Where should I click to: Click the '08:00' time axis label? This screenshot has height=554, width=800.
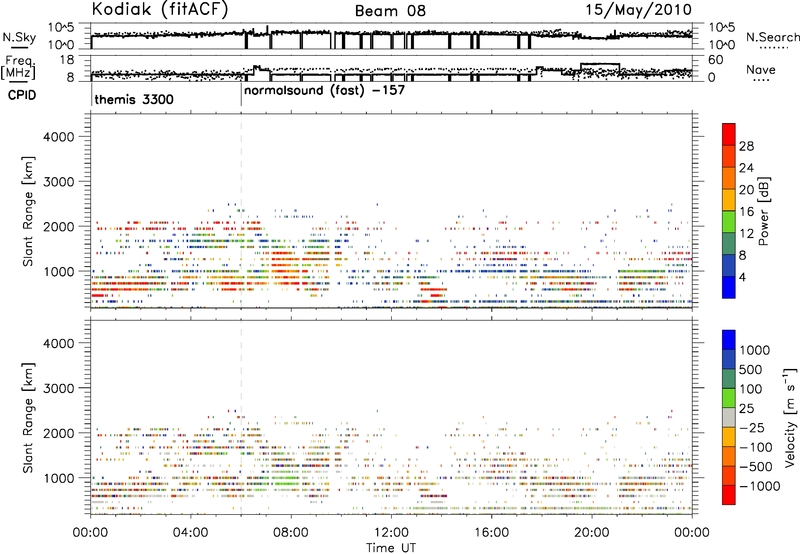290,533
